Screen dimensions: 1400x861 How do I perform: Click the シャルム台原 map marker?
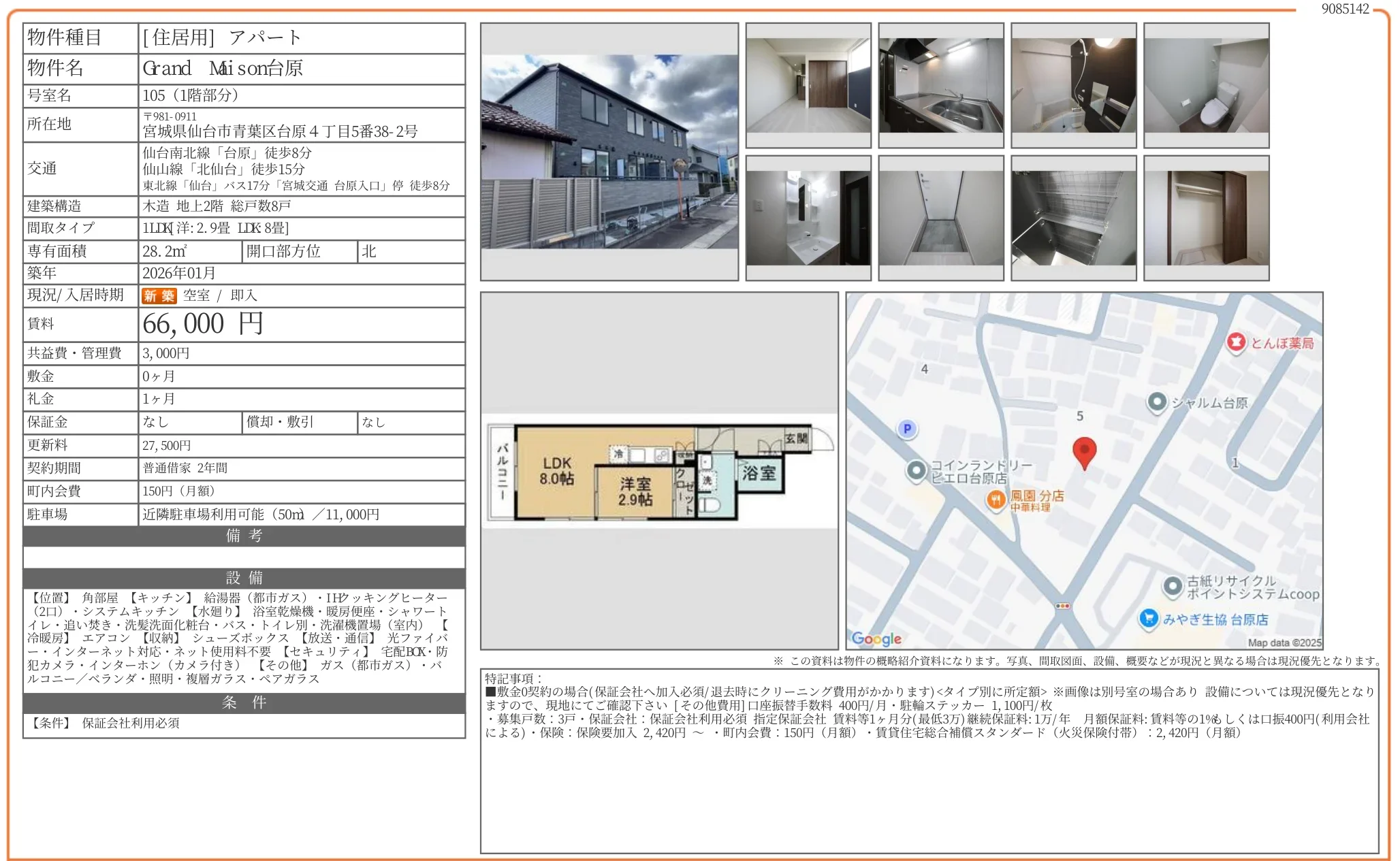tap(1156, 402)
